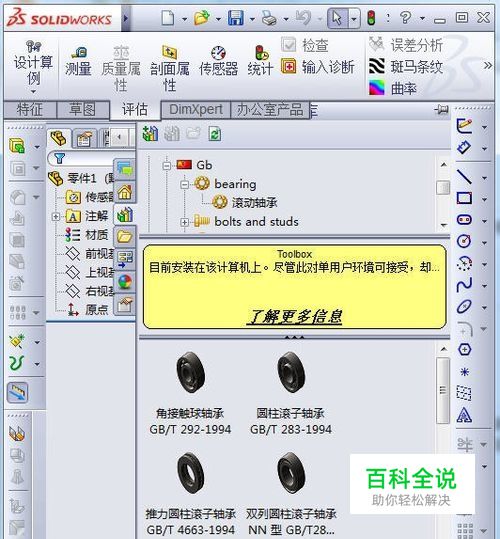
Task: Switch to the 特征 tab
Action: pos(30,110)
